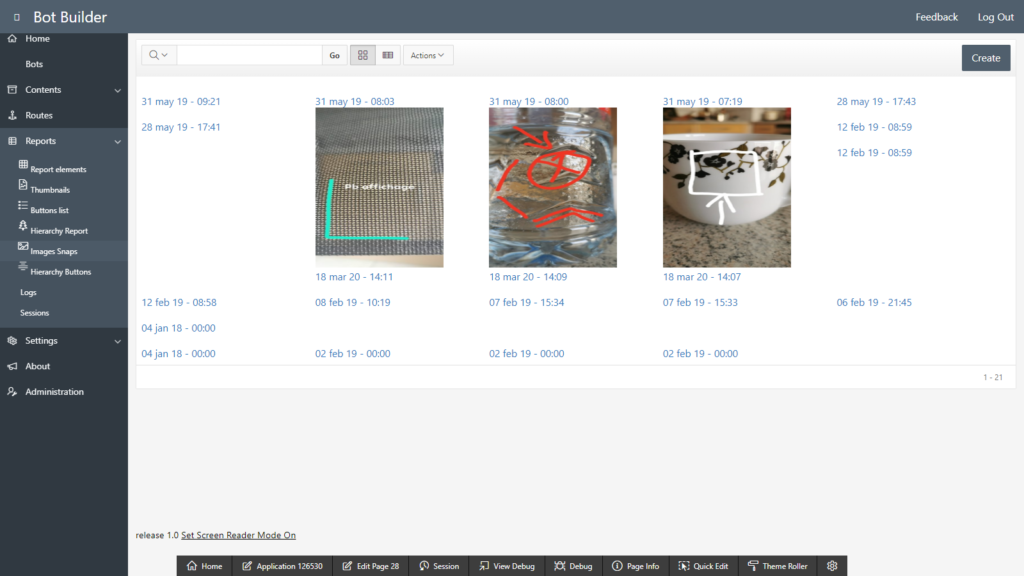Image resolution: width=1024 pixels, height=576 pixels.
Task: Open the search column selector dropdown
Action: tap(159, 56)
